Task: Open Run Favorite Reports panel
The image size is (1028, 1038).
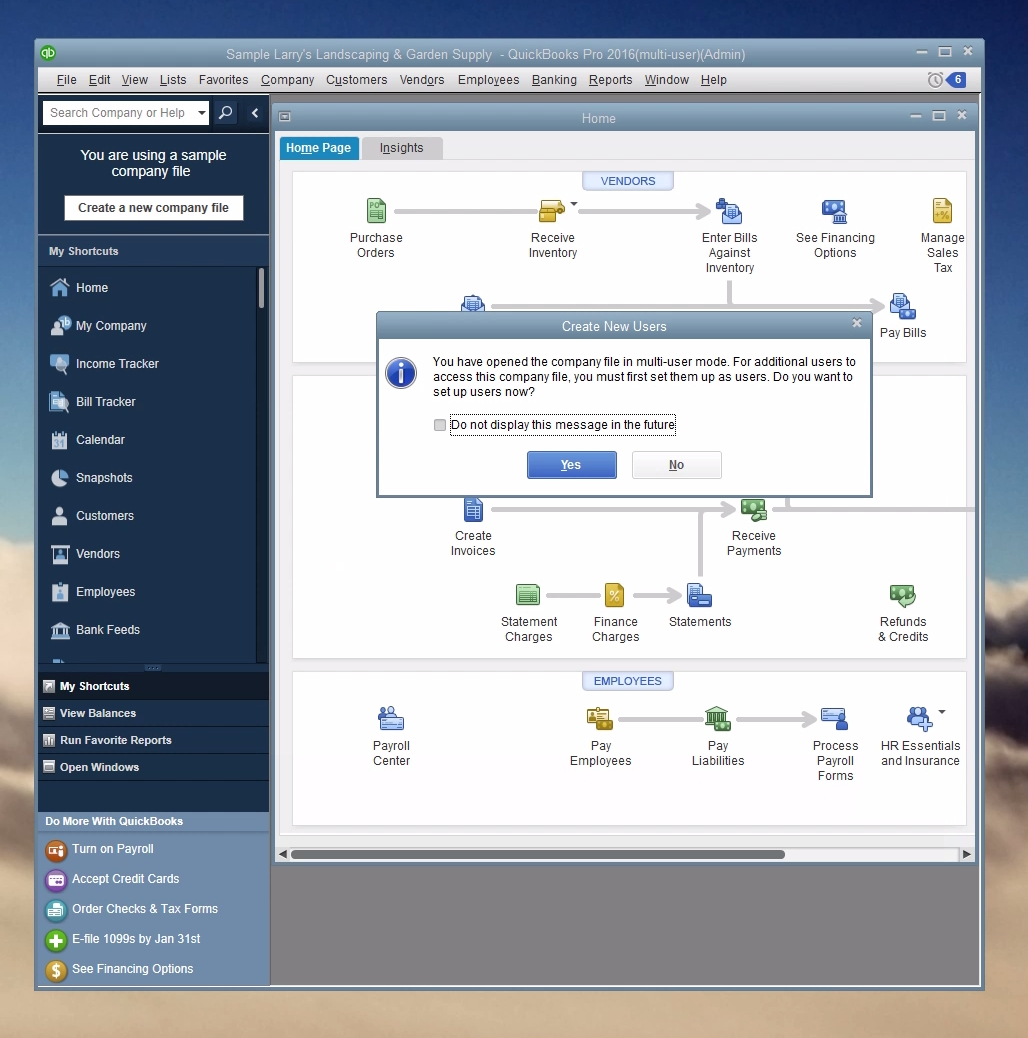Action: [x=154, y=740]
